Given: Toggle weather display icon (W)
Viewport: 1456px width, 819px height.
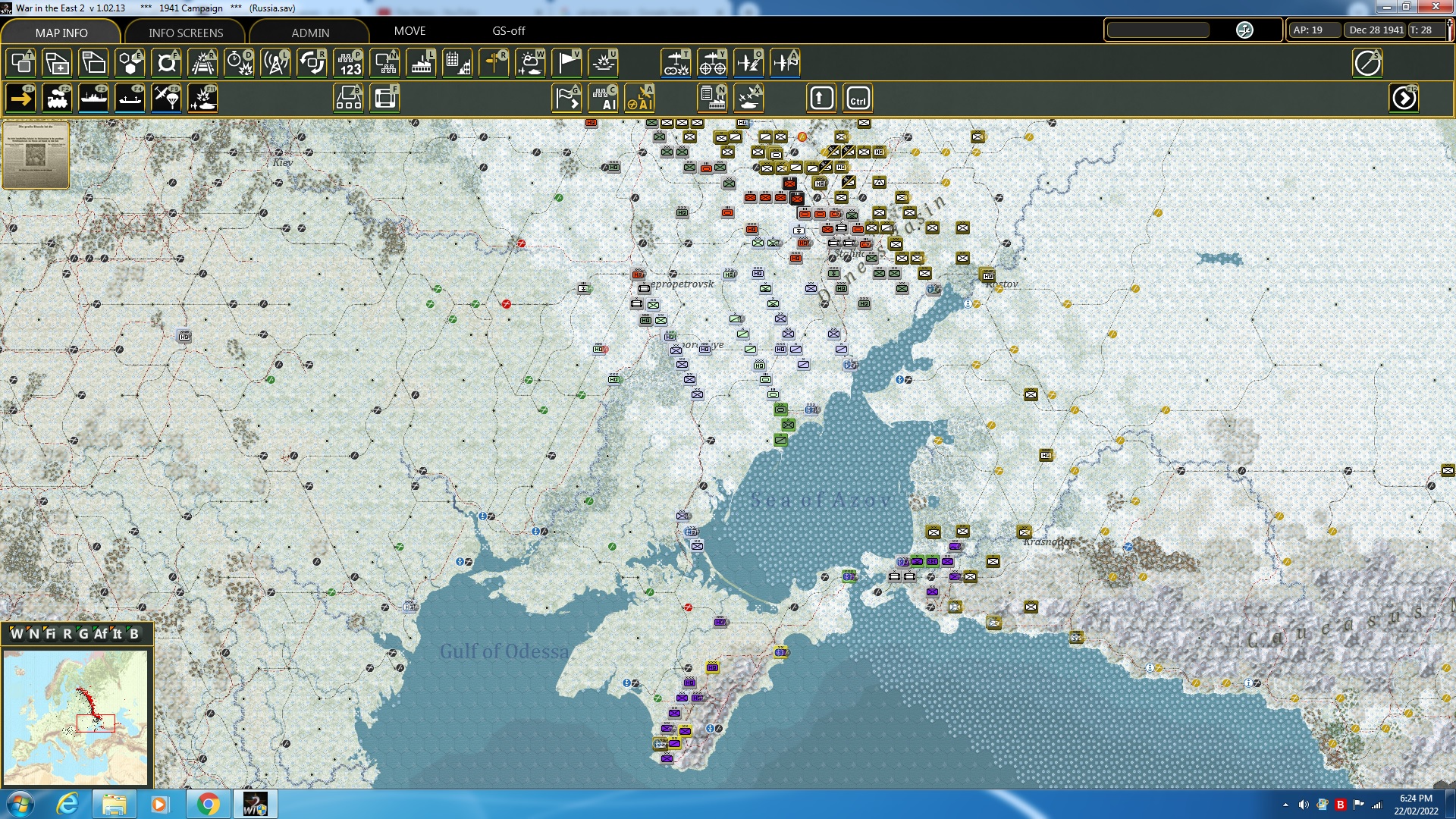Looking at the screenshot, I should 531,63.
